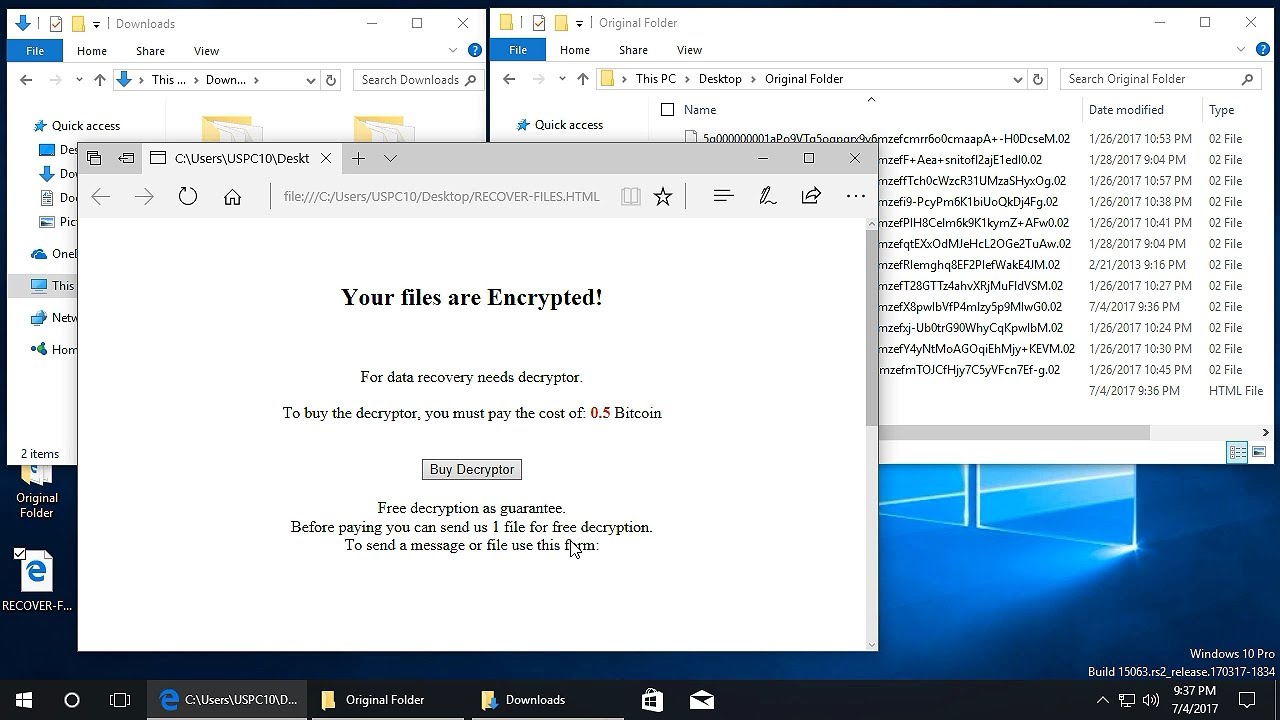This screenshot has height=720, width=1280.
Task: Open Reading view icon in Edge
Action: click(x=630, y=197)
